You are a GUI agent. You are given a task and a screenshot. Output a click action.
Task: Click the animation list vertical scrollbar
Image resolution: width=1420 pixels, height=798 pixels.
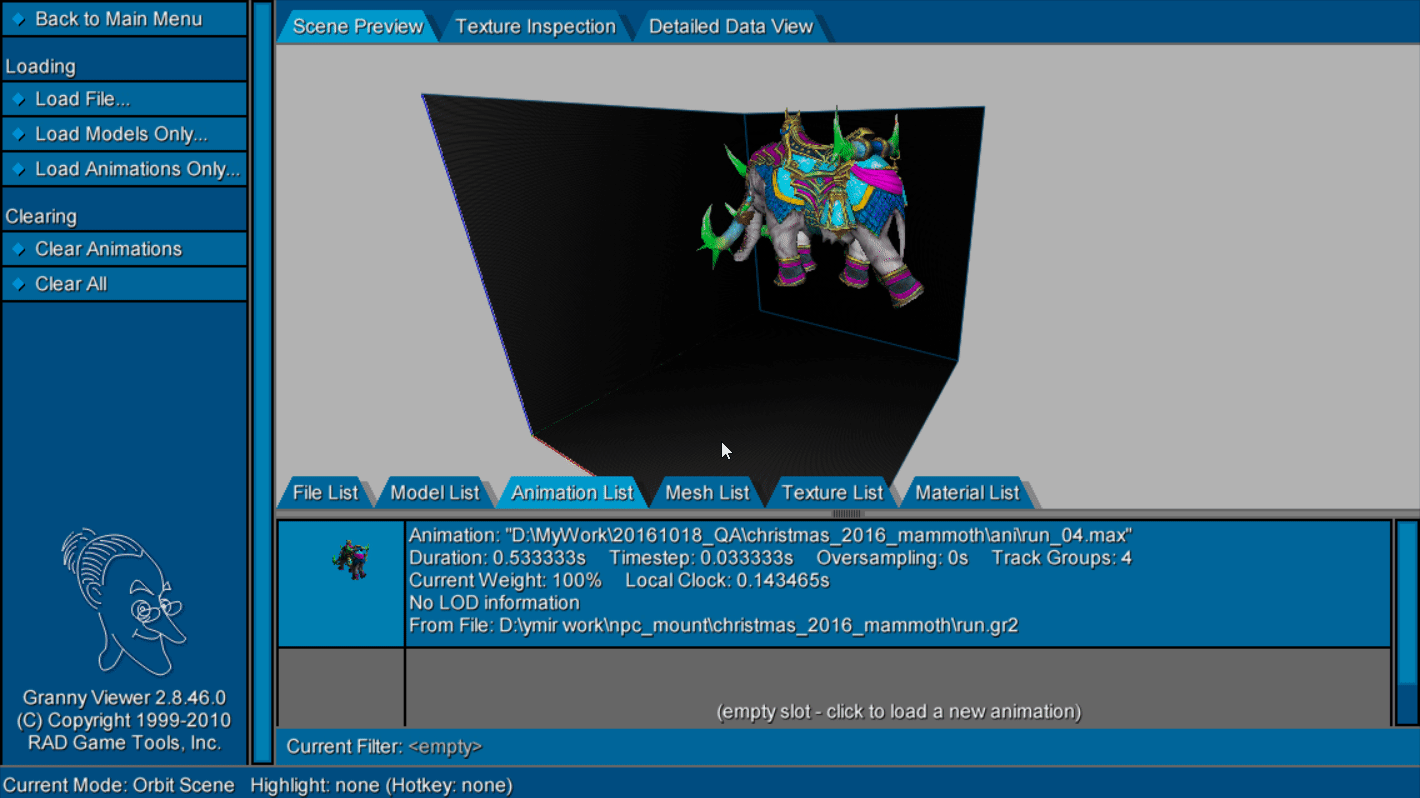coord(1406,622)
